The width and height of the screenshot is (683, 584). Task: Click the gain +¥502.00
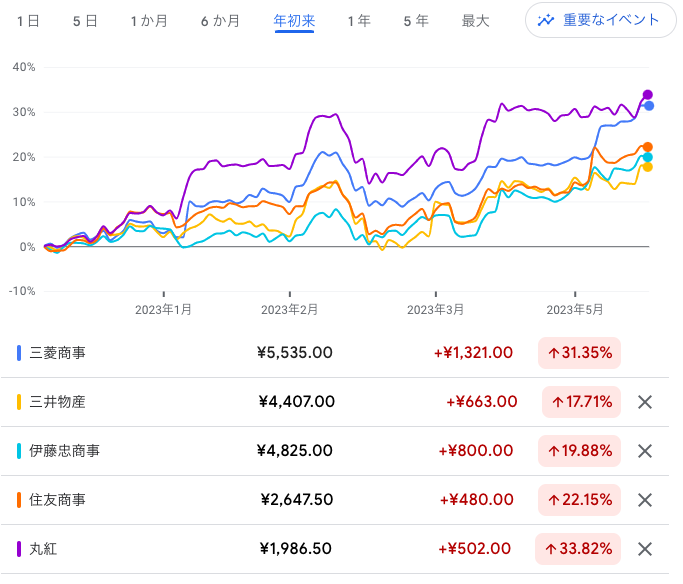[x=474, y=549]
